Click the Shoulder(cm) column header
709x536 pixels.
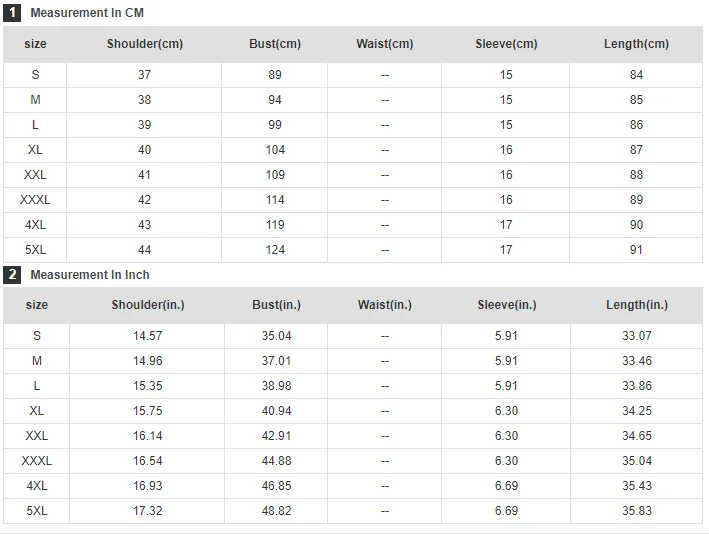(x=145, y=44)
